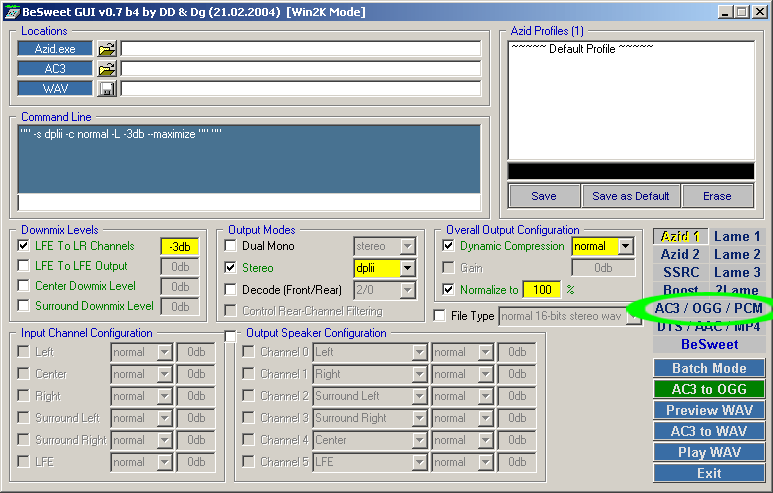Viewport: 773px width, 493px height.
Task: Open Channel 4 Center speaker dropdown
Action: click(420, 440)
